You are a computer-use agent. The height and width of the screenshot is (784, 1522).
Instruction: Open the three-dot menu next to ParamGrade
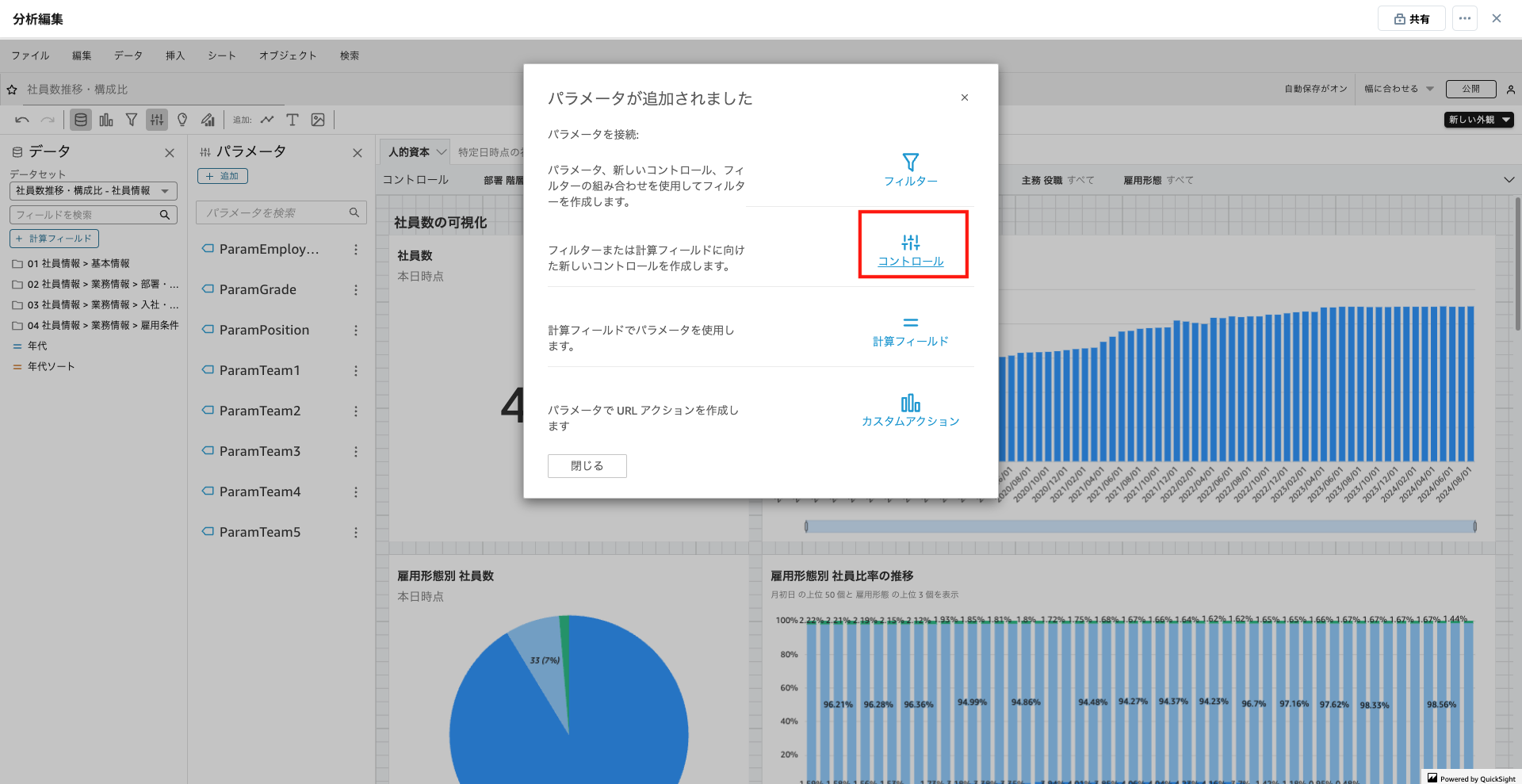coord(356,289)
